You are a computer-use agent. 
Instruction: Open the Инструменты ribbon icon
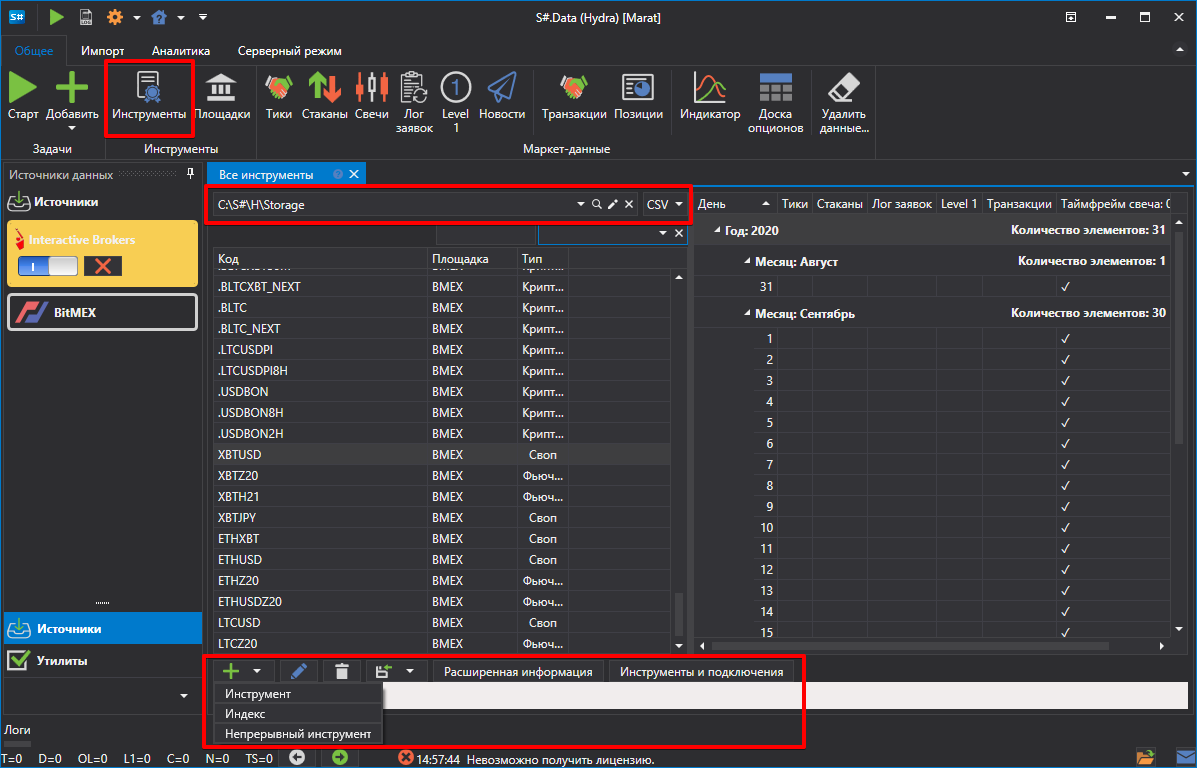click(149, 96)
